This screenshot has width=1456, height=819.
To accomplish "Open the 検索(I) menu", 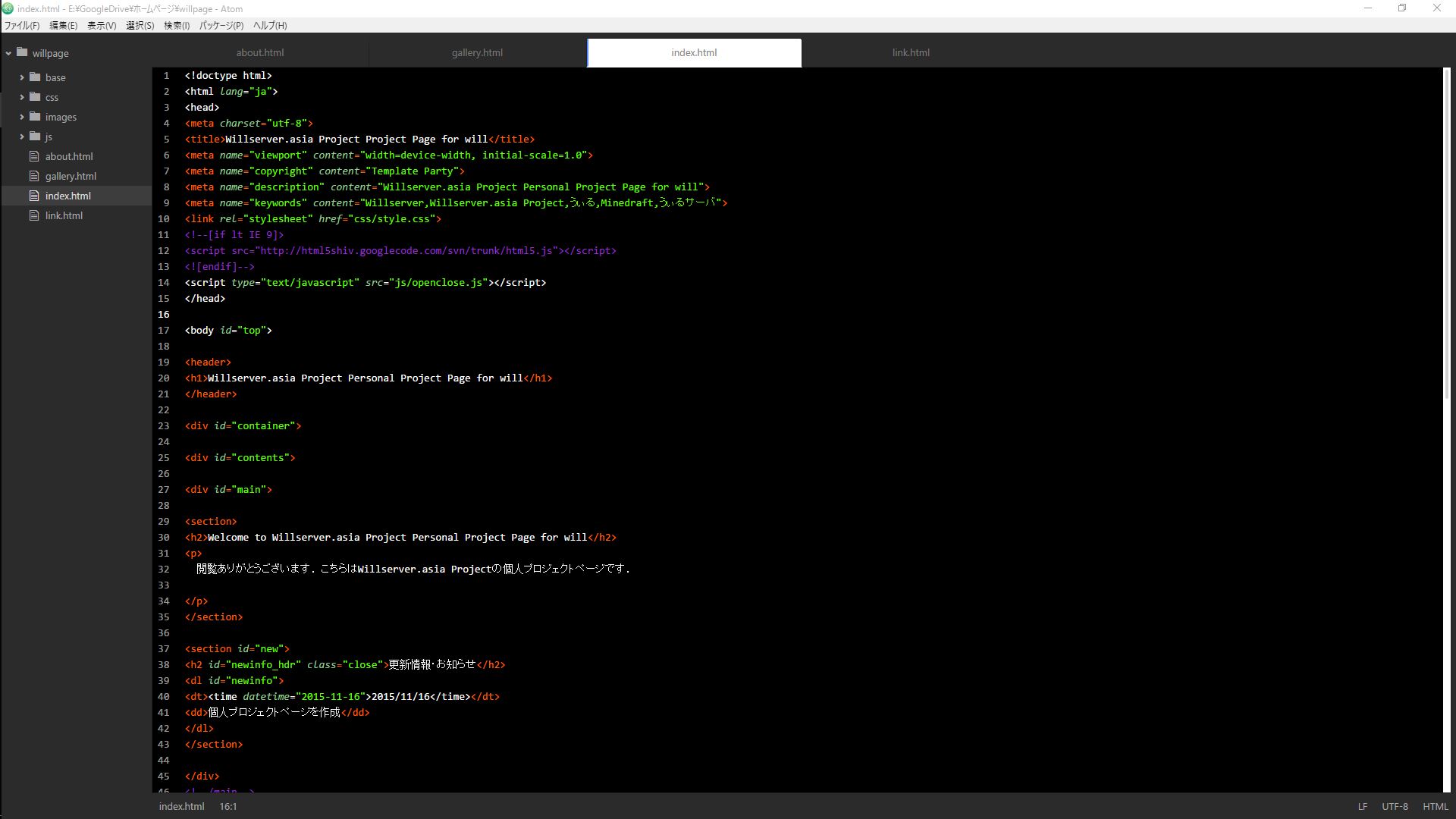I will [x=177, y=26].
